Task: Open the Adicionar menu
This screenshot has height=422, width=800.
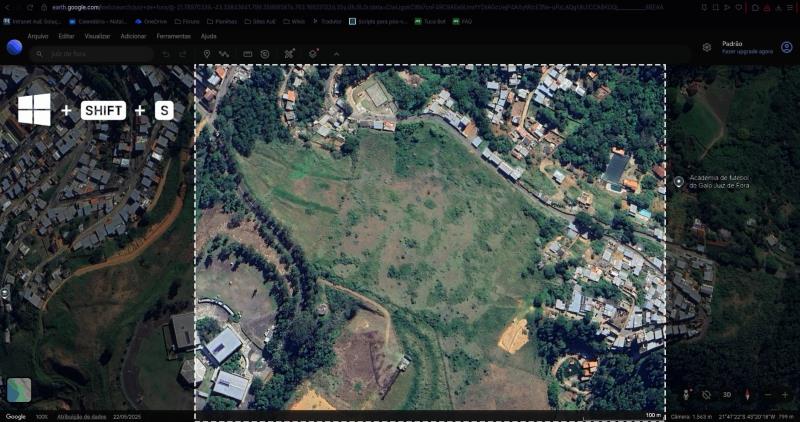Action: (x=133, y=36)
